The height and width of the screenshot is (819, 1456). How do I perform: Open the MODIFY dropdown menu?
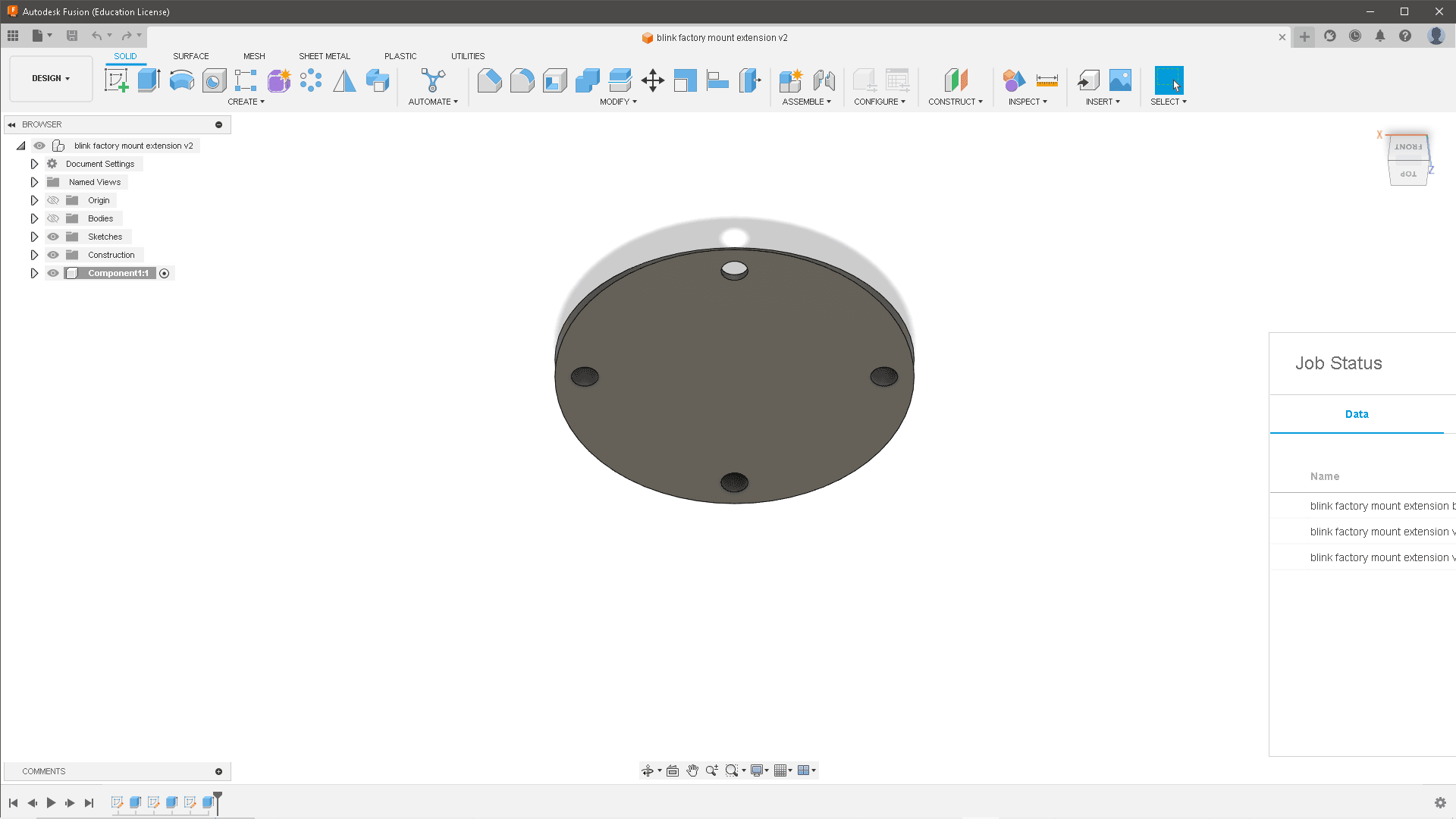tap(618, 101)
